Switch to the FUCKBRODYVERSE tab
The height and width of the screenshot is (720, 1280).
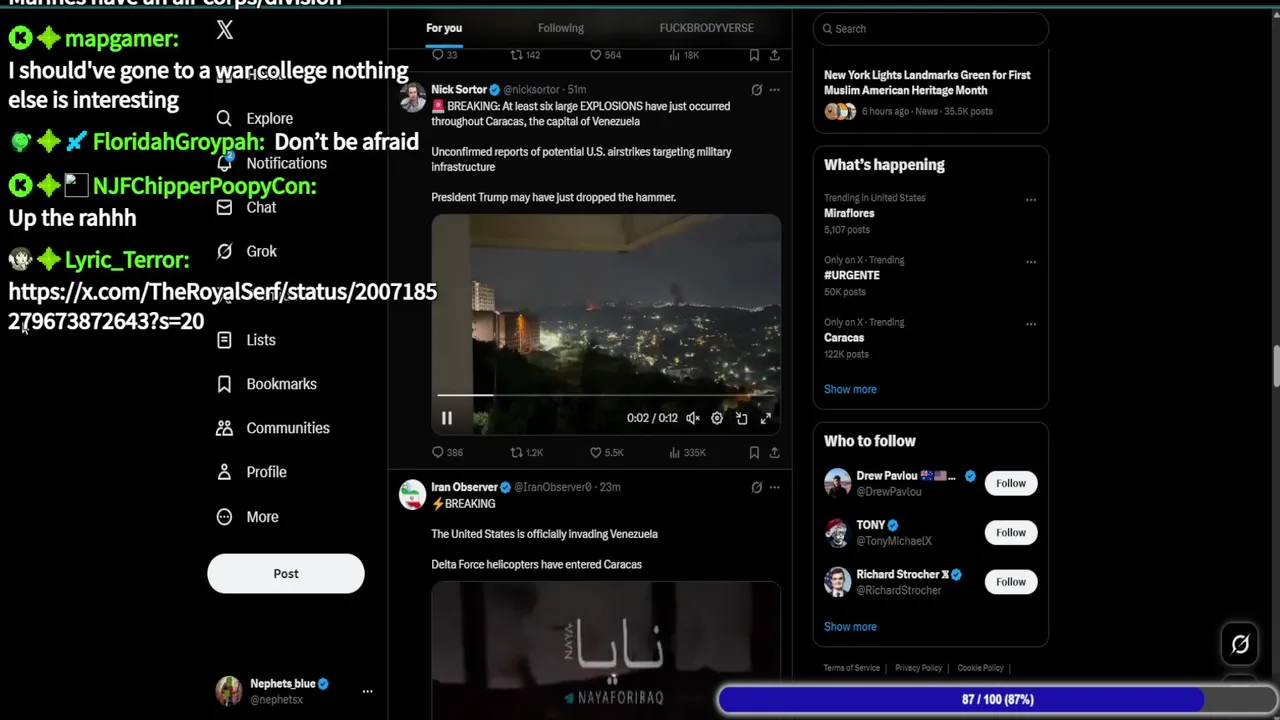point(706,28)
